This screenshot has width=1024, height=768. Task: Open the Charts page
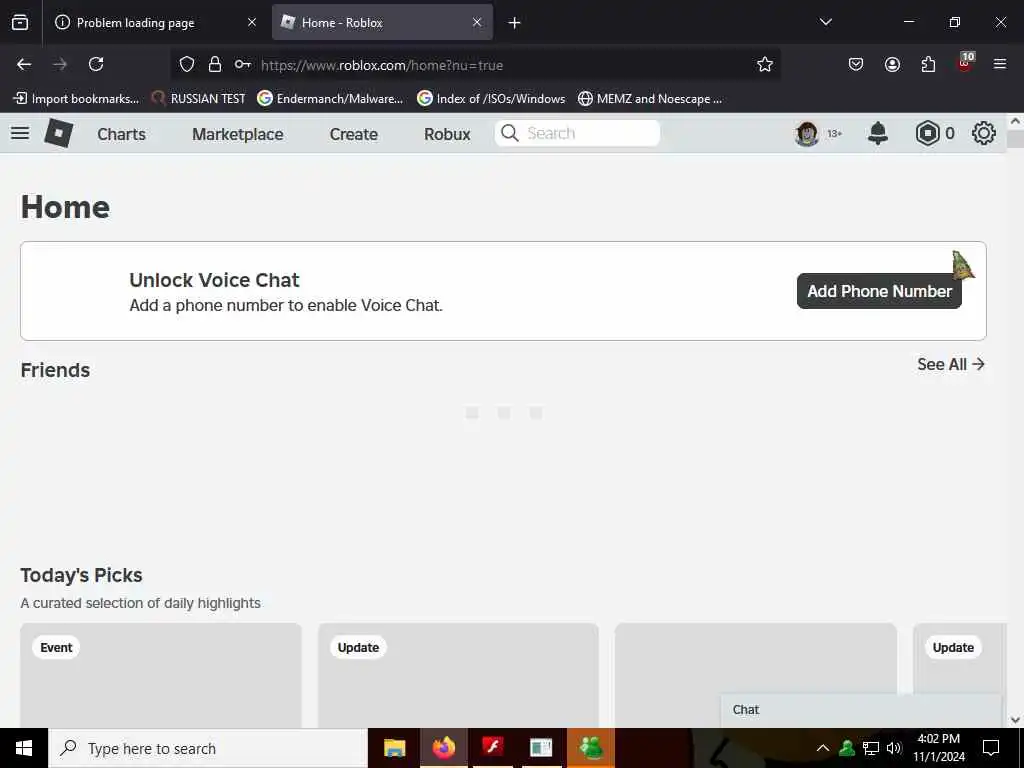pos(121,134)
